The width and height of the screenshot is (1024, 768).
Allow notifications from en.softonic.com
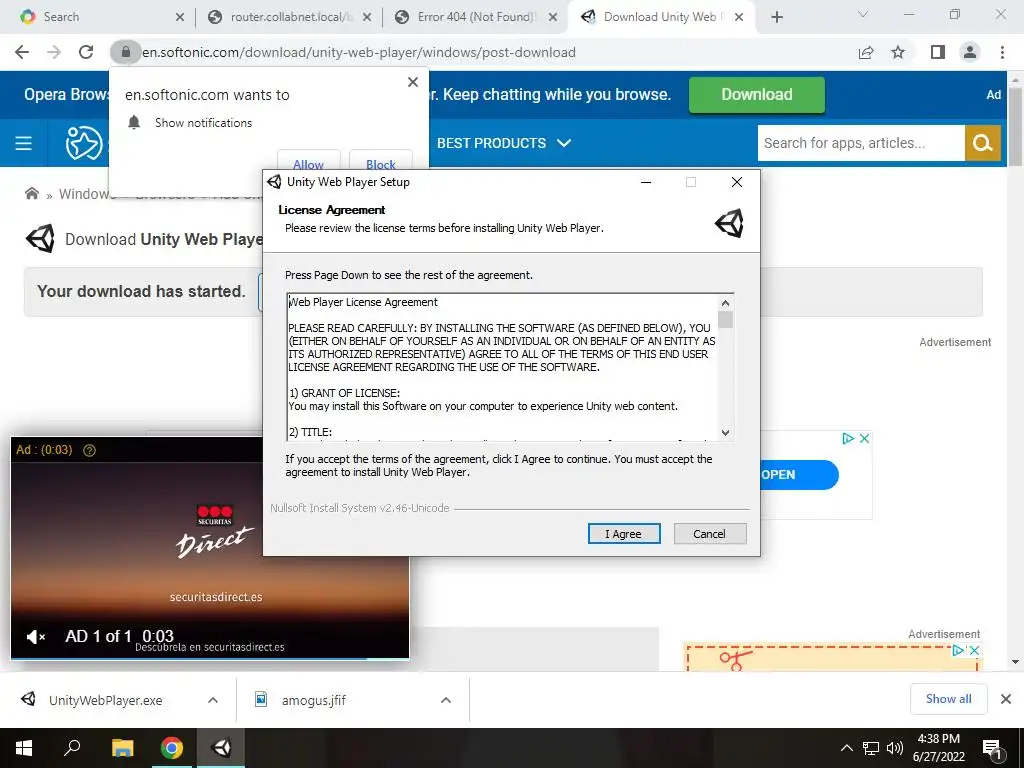tap(309, 163)
